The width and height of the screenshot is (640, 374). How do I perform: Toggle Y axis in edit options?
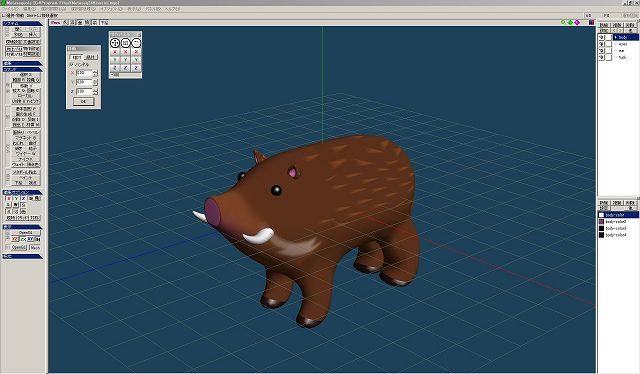(16, 198)
